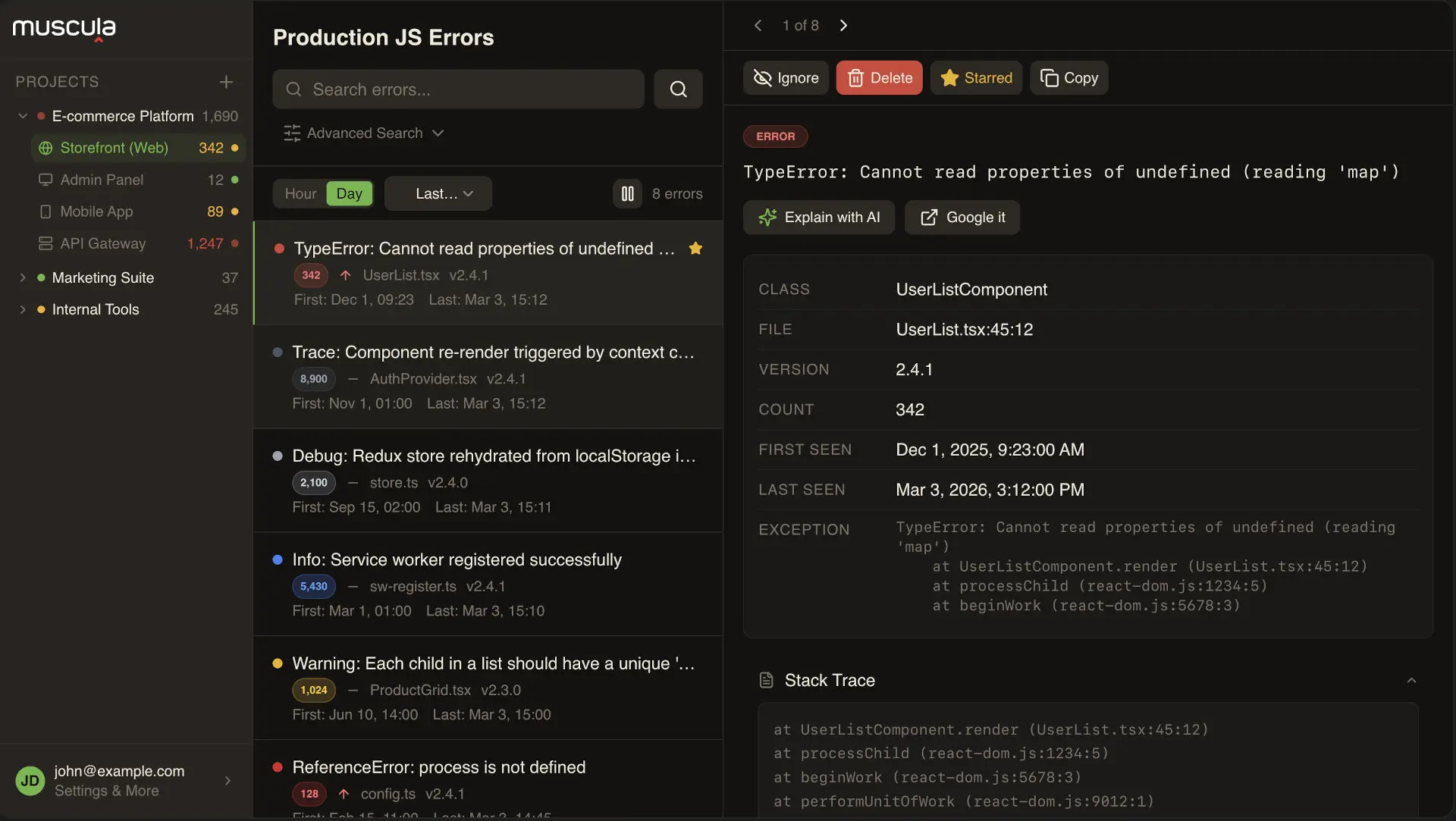
Task: Open the Last... time dropdown
Action: point(438,193)
